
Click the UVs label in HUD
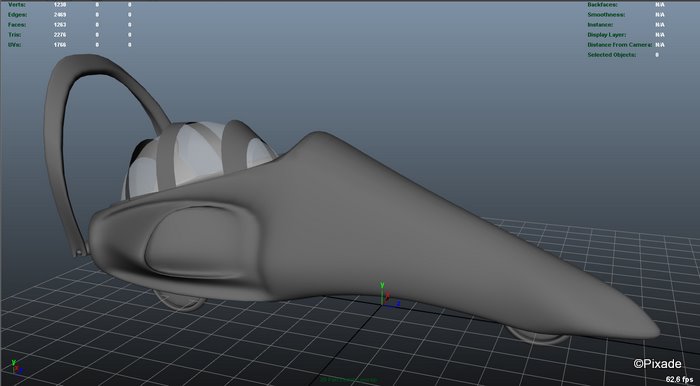tap(14, 45)
